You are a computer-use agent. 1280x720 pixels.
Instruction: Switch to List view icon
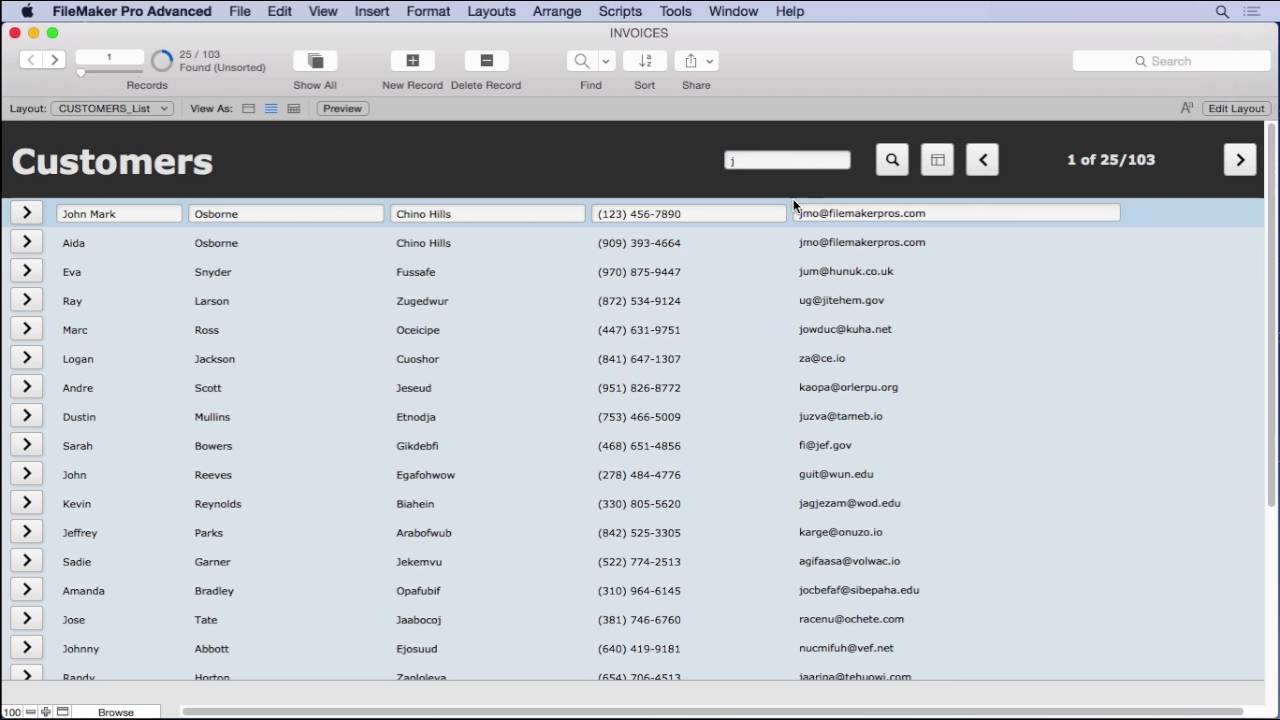pyautogui.click(x=271, y=108)
